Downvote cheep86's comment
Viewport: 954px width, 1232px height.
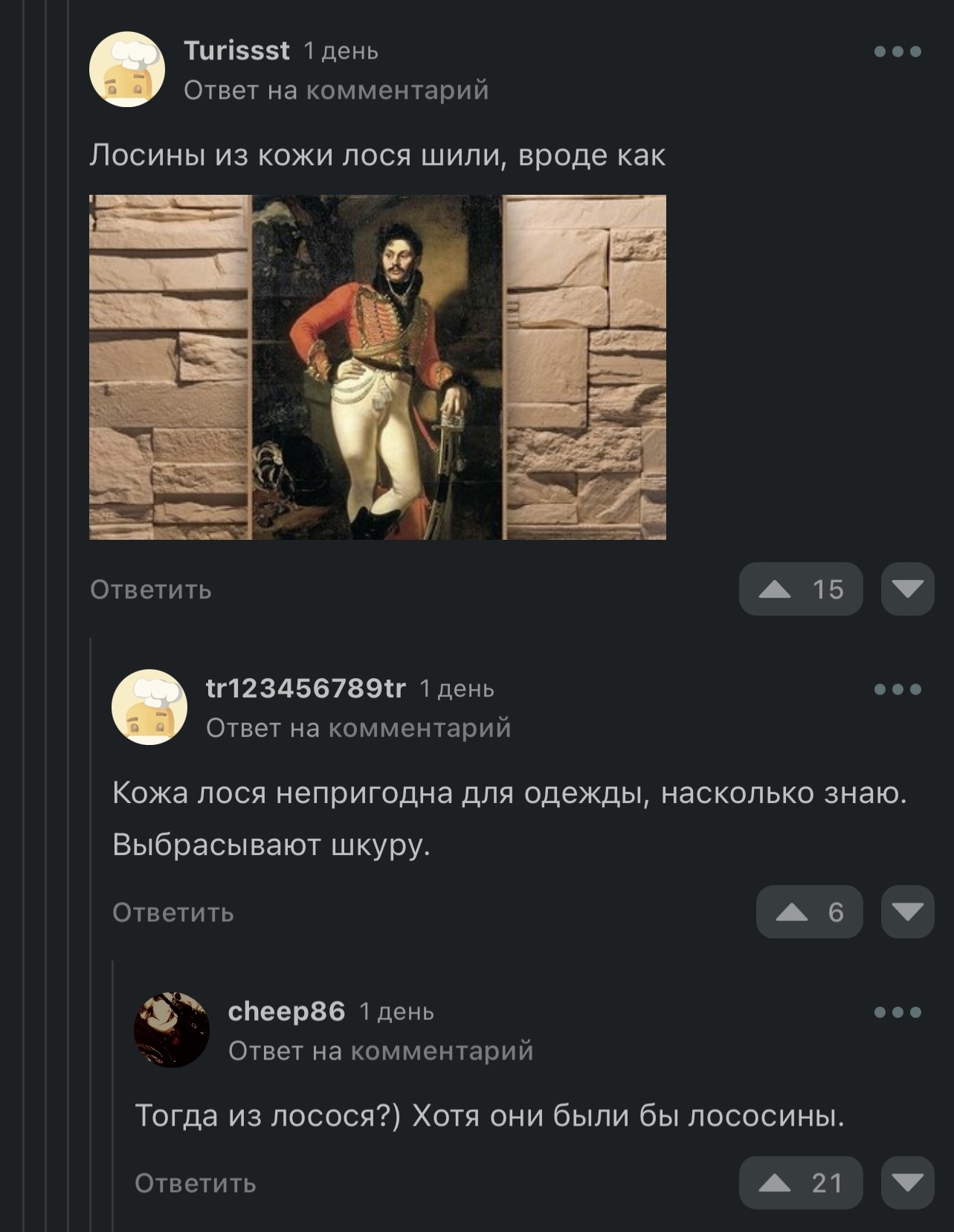[x=907, y=1182]
